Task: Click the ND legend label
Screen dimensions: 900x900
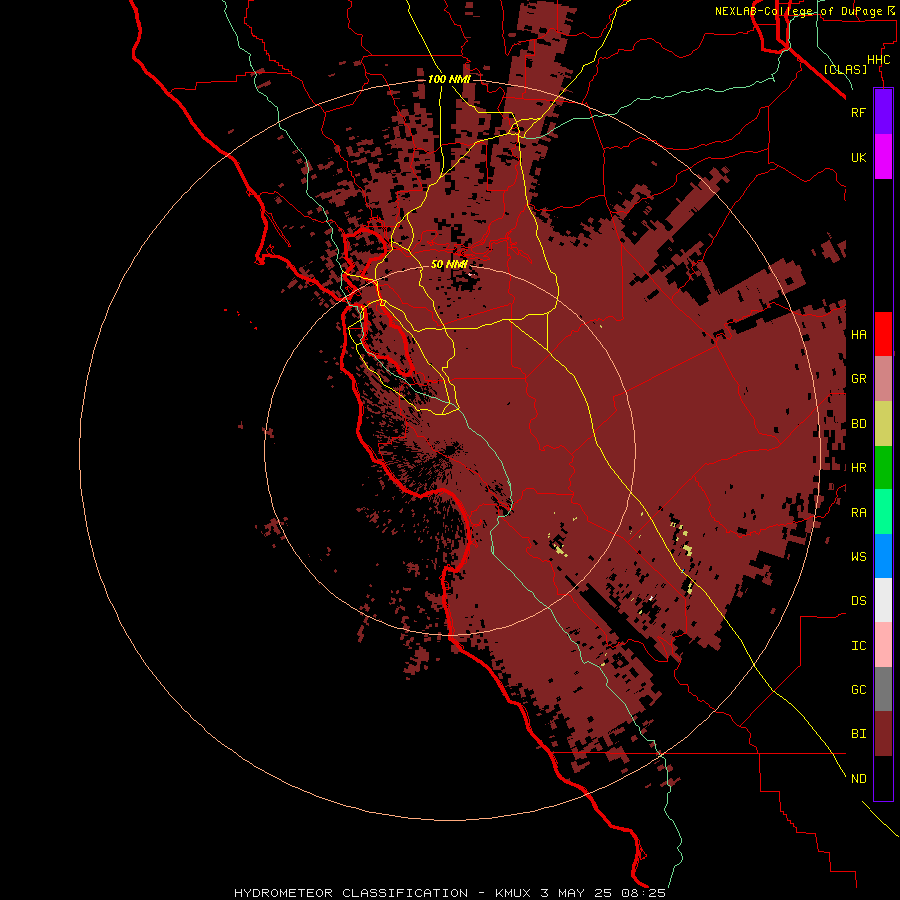Action: click(x=858, y=779)
